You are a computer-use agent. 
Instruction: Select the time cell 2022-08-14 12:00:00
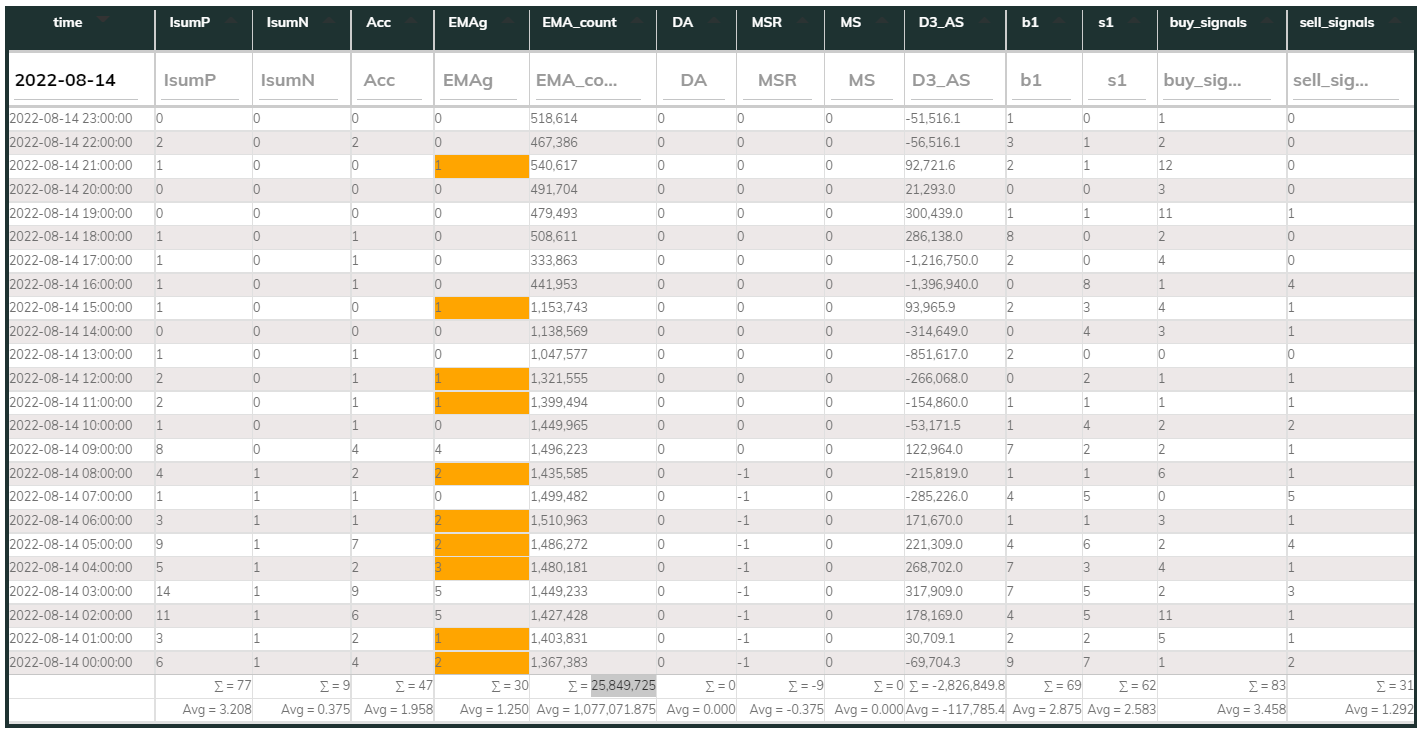pos(80,378)
